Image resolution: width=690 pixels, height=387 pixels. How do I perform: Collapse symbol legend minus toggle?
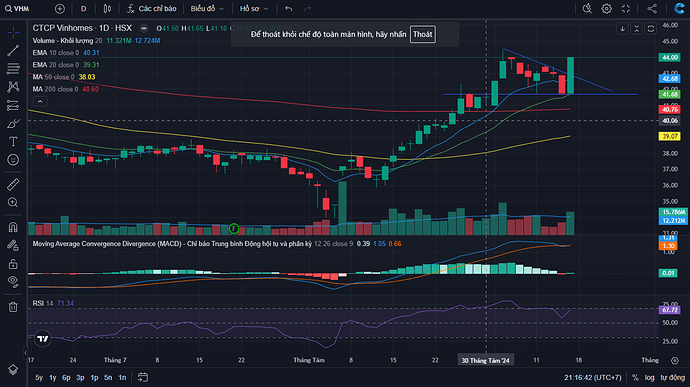[144, 28]
